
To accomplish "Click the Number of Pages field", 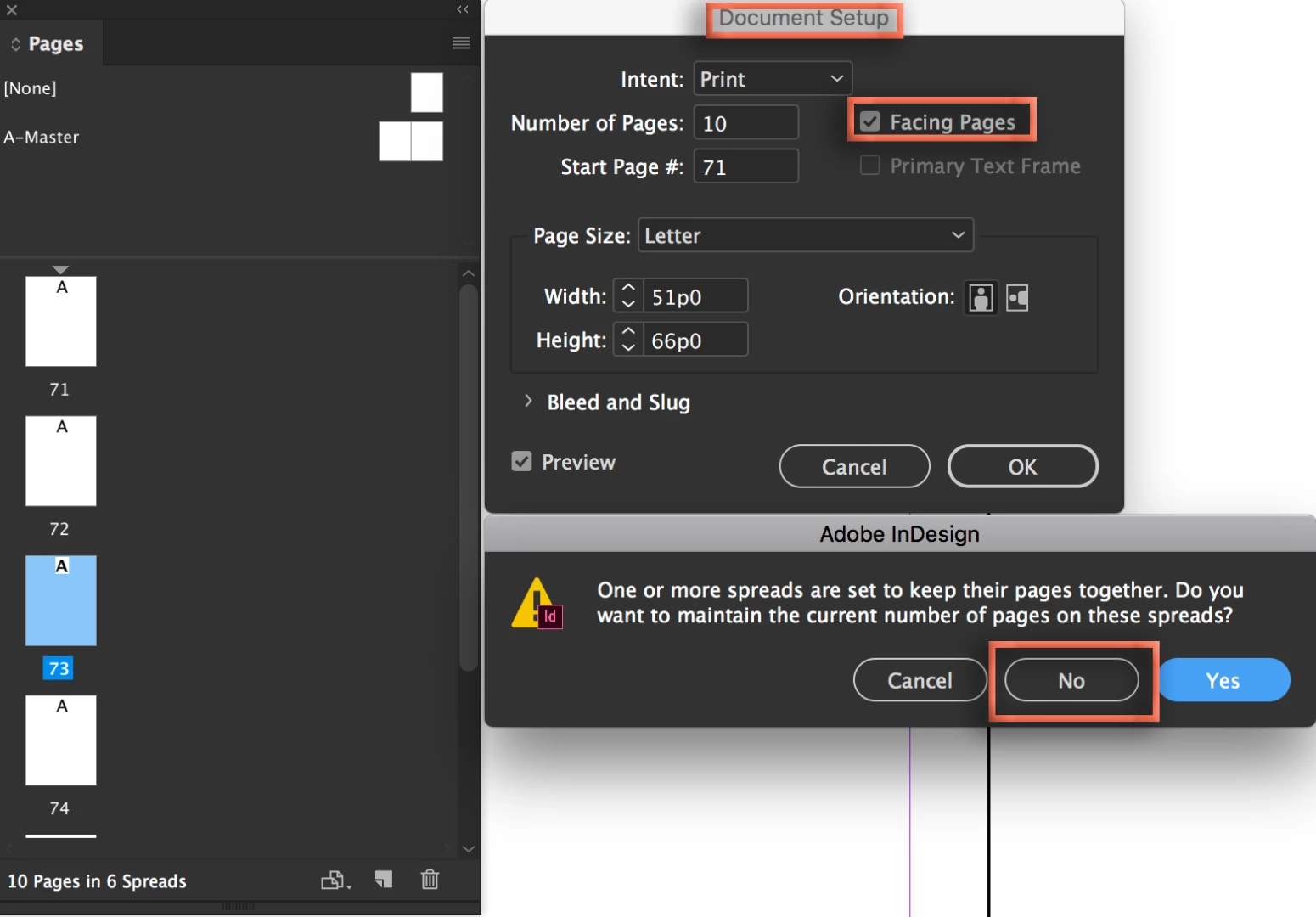I will click(x=745, y=123).
